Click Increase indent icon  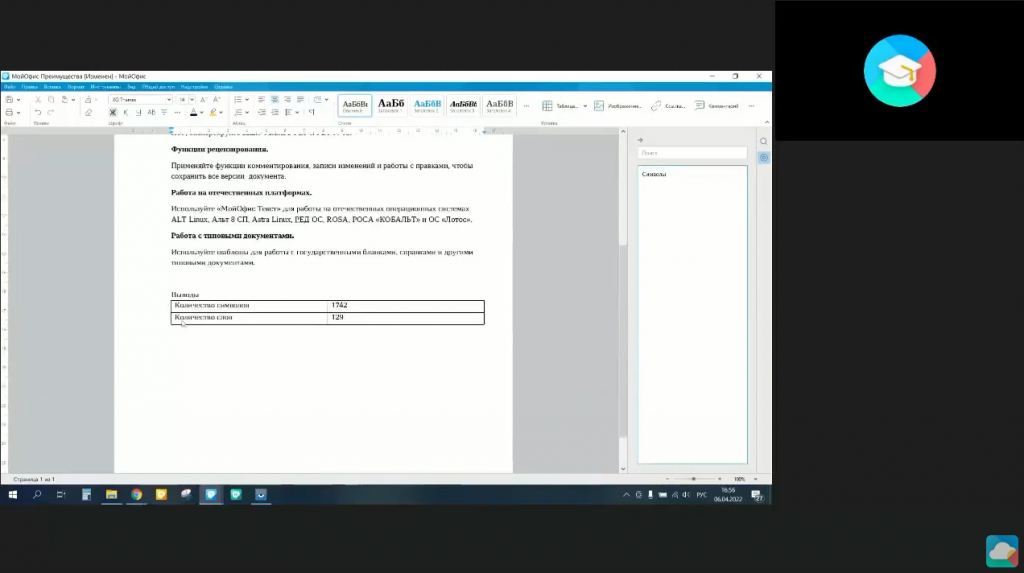pyautogui.click(x=275, y=112)
